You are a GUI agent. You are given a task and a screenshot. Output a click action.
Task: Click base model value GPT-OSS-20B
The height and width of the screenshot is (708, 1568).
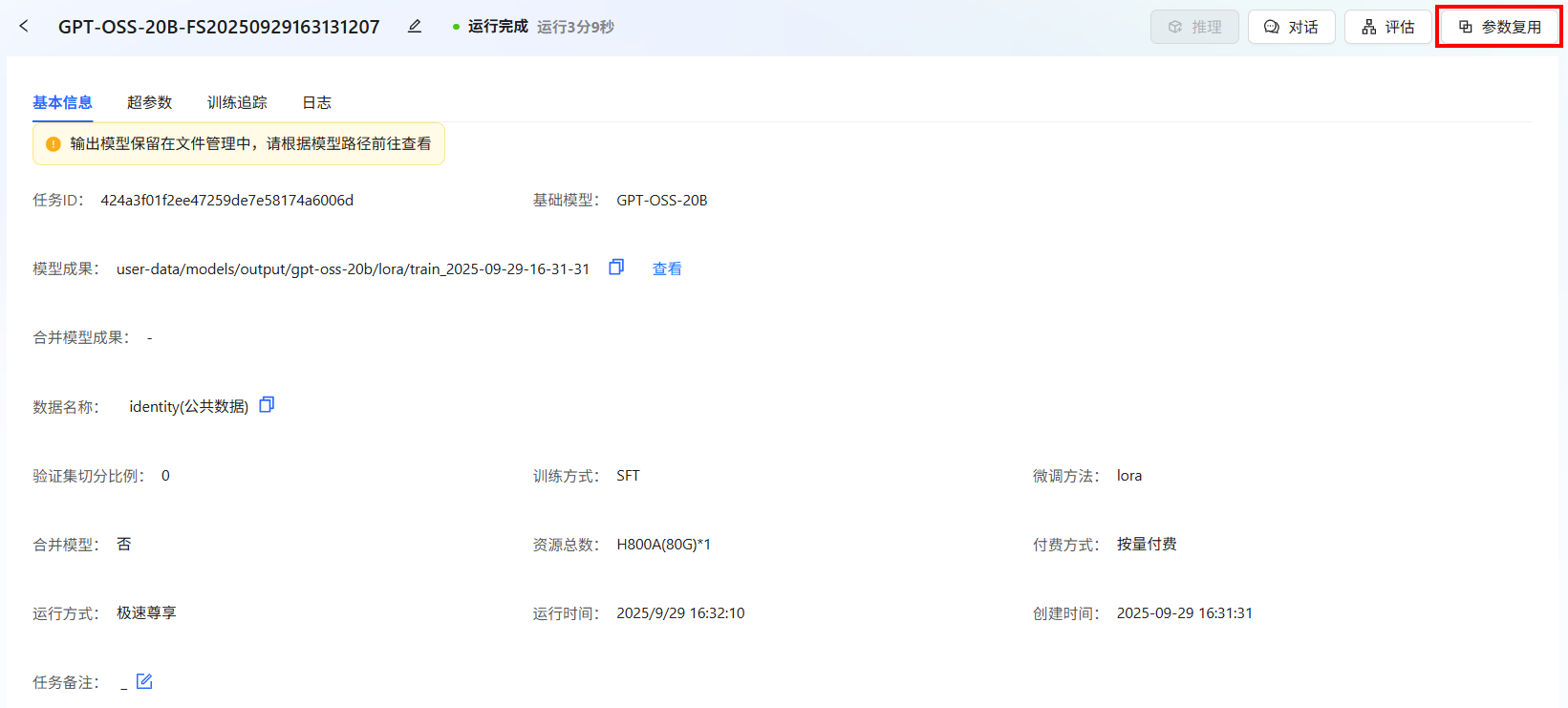662,201
